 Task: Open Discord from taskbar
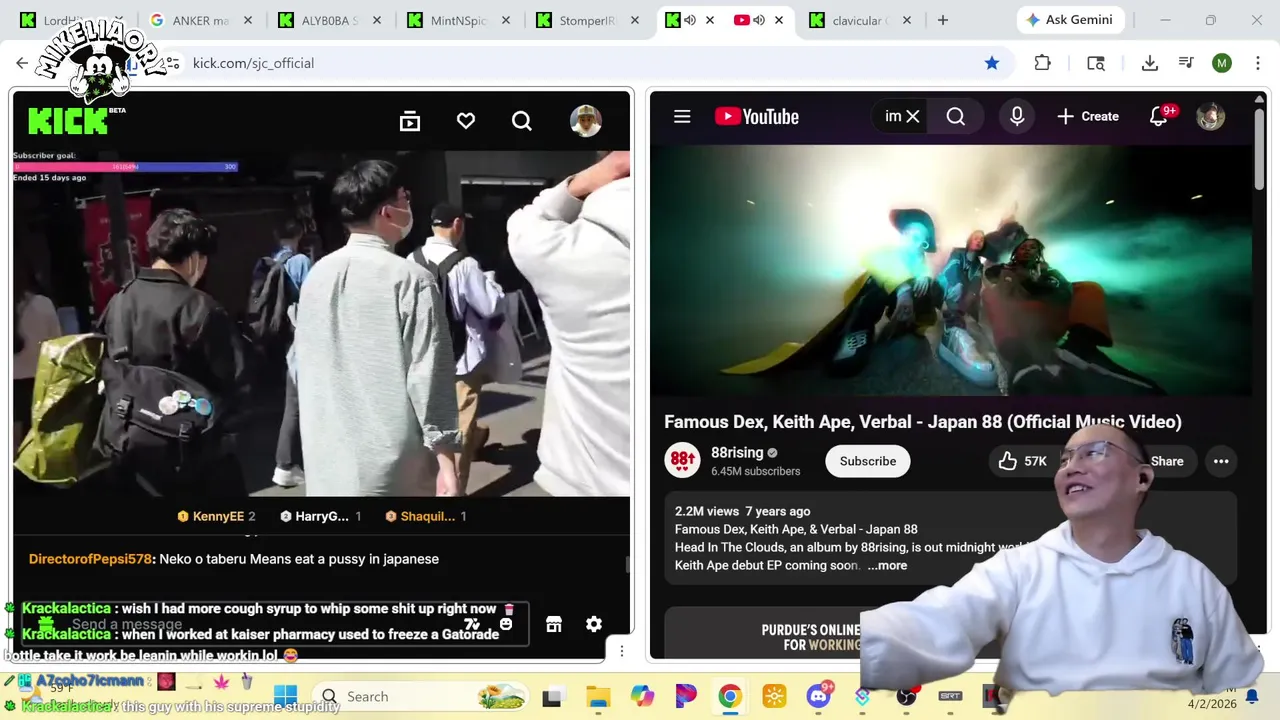click(819, 696)
